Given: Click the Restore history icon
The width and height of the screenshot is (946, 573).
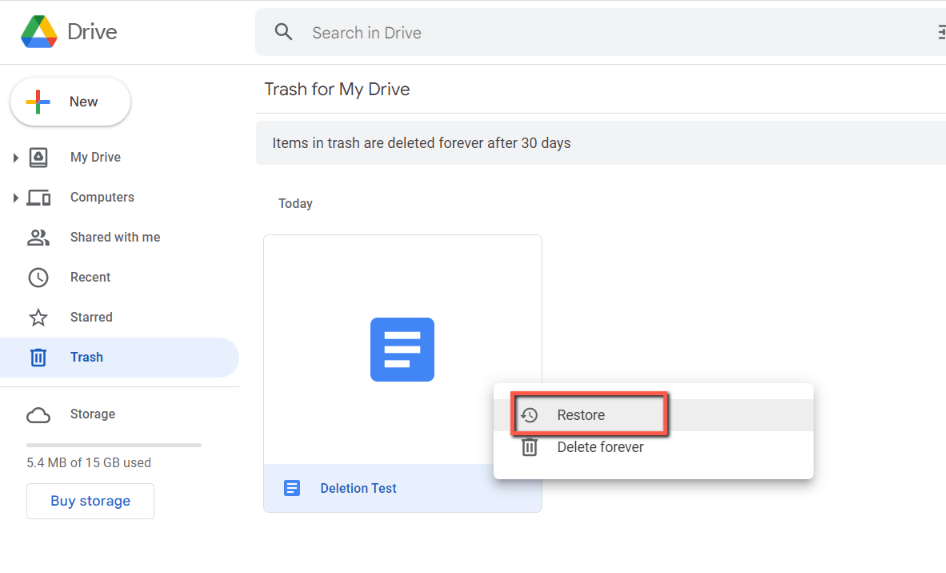Looking at the screenshot, I should click(x=529, y=415).
